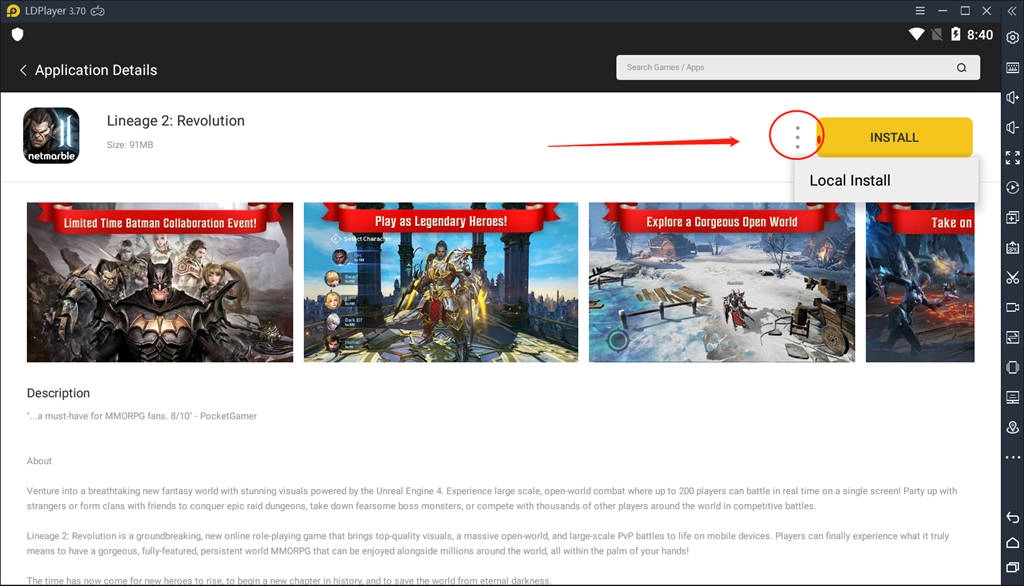This screenshot has height=586, width=1024.
Task: Click the LDPlayer logo in title bar
Action: 13,11
